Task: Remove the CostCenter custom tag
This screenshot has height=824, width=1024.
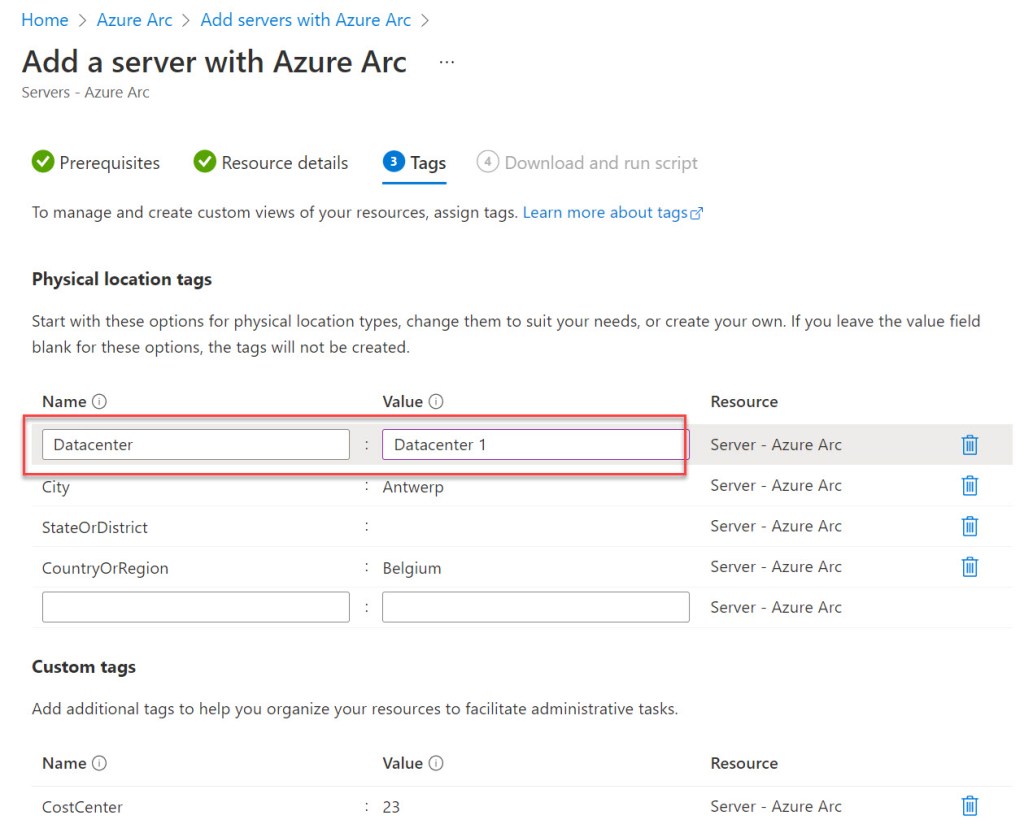Action: 969,806
